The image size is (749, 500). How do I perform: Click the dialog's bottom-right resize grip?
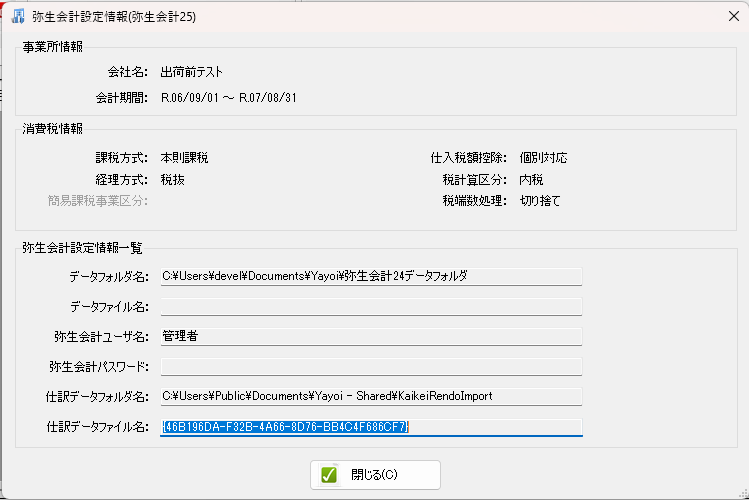(x=744, y=495)
